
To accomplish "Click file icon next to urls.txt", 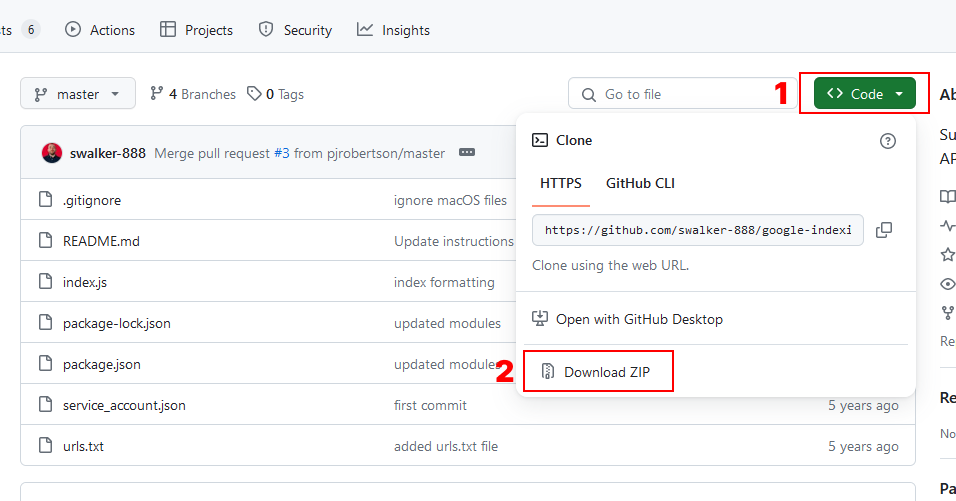I will [45, 445].
